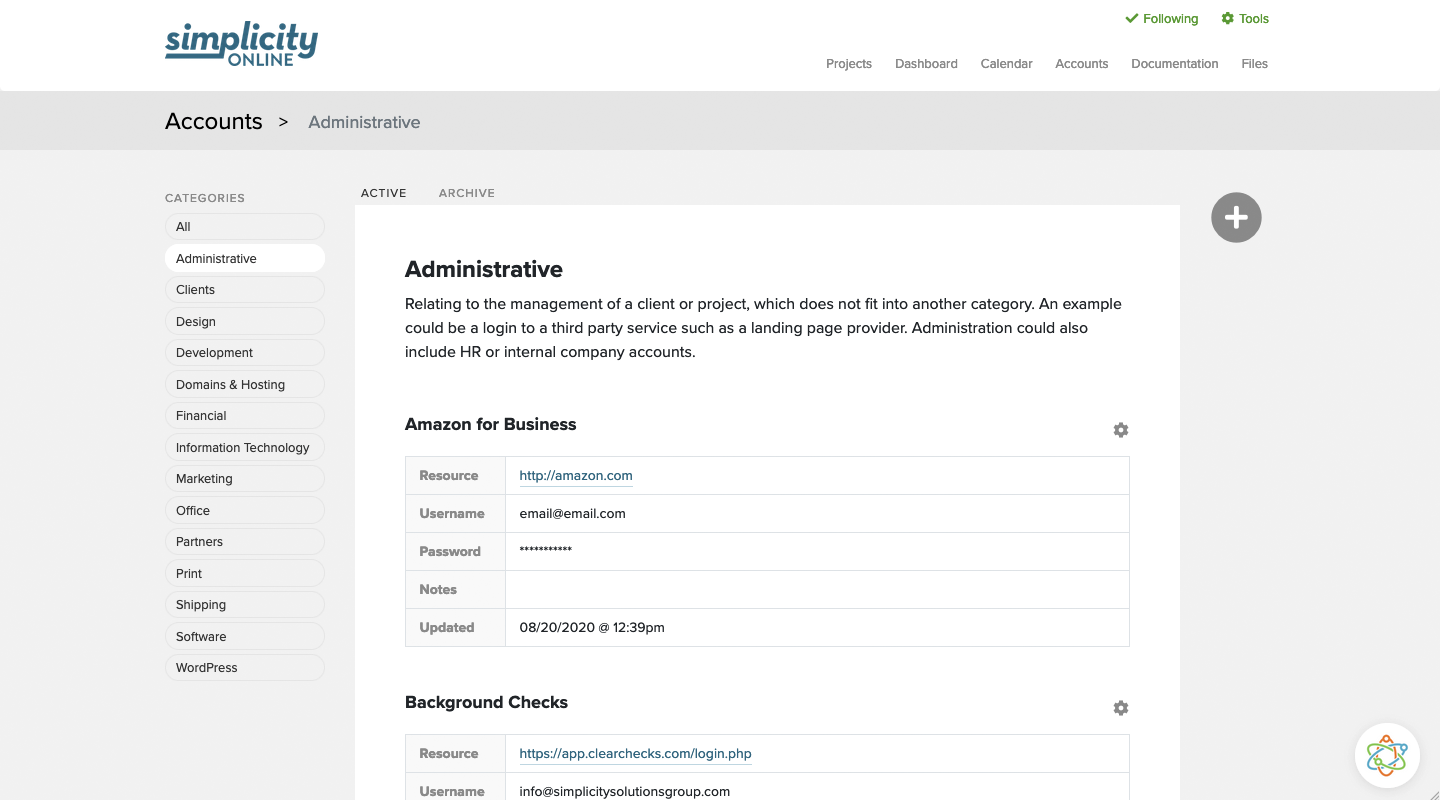
Task: Open Dashboard from the navigation
Action: (926, 64)
